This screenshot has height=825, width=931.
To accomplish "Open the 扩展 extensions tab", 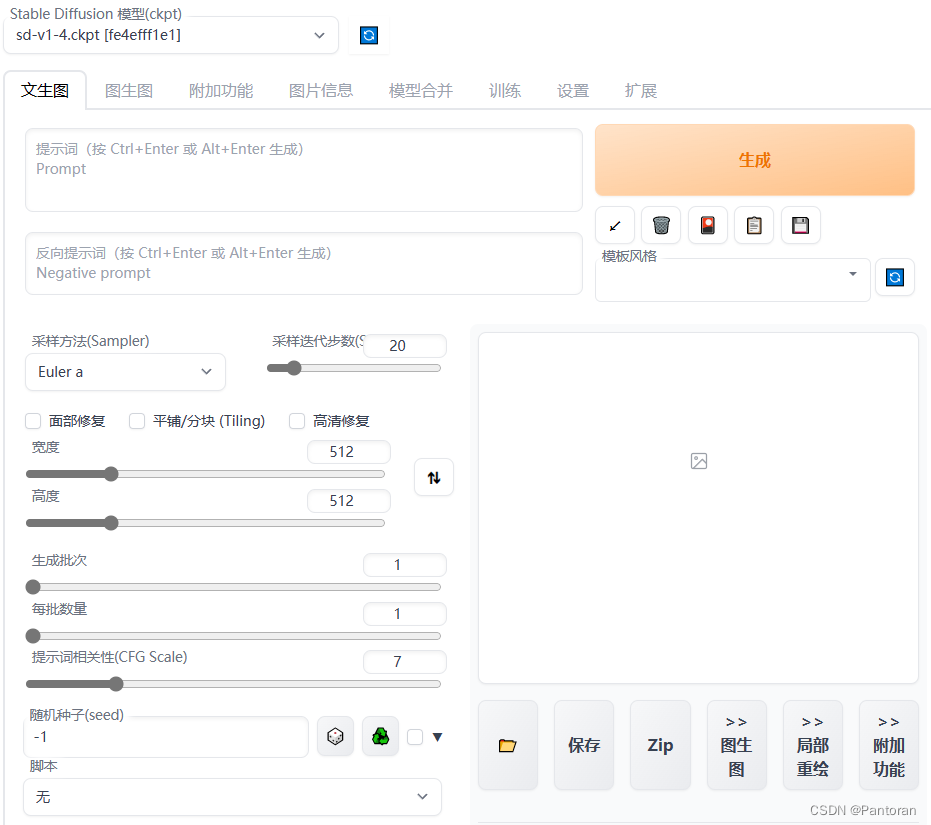I will pos(641,91).
